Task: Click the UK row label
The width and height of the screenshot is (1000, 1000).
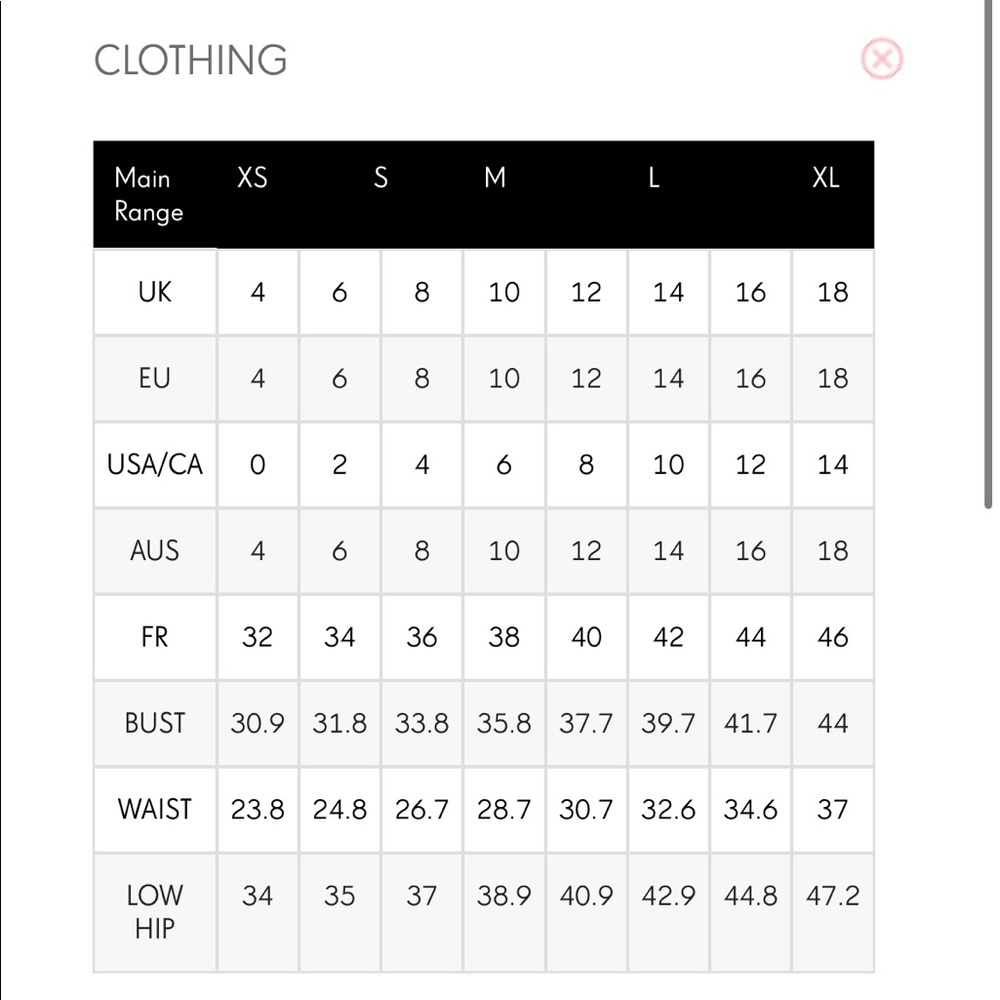Action: pos(155,292)
